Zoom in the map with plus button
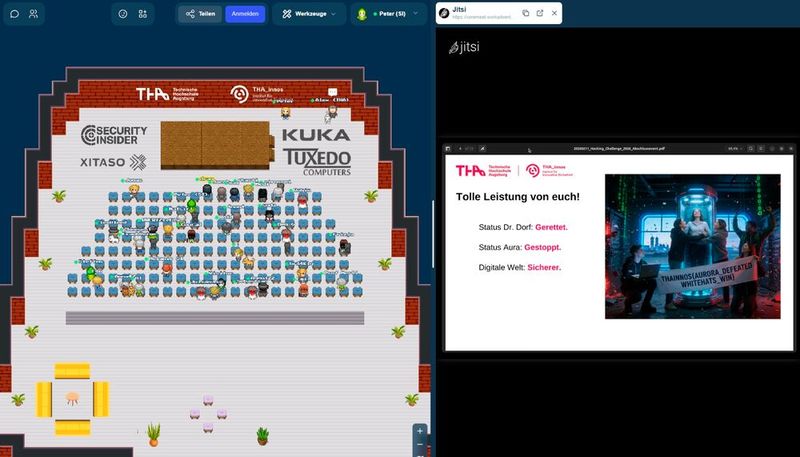This screenshot has width=800, height=457. coord(420,431)
